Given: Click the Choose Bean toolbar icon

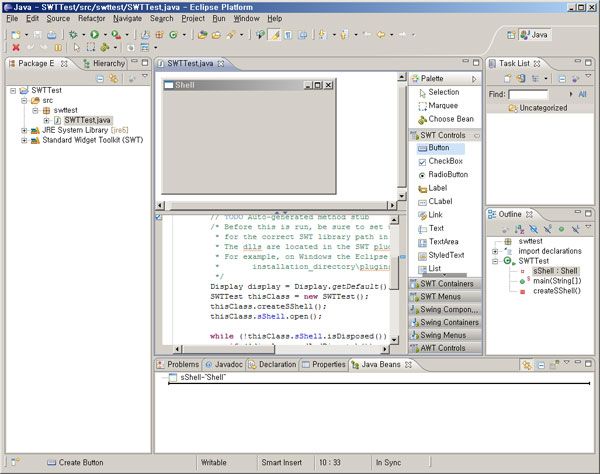Looking at the screenshot, I should (104, 47).
